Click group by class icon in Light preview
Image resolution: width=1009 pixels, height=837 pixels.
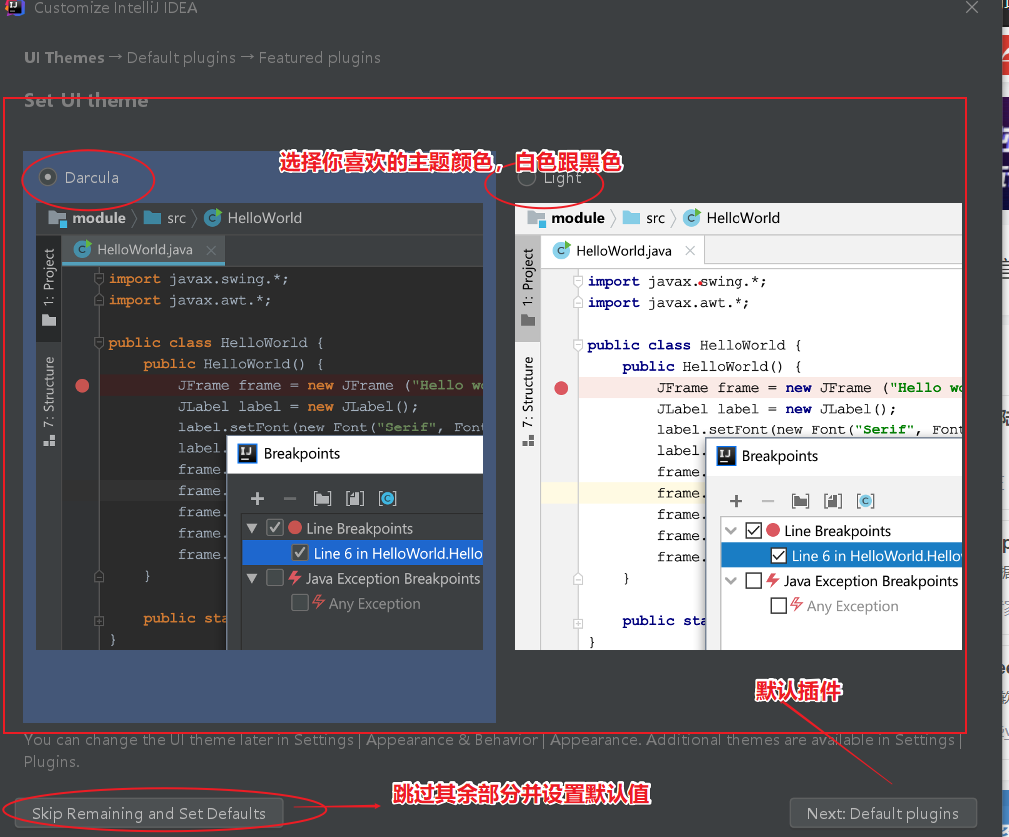click(866, 501)
